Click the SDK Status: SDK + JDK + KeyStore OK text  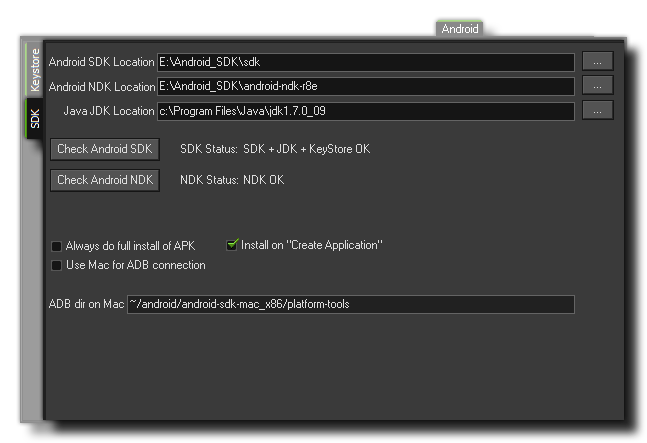tap(275, 149)
